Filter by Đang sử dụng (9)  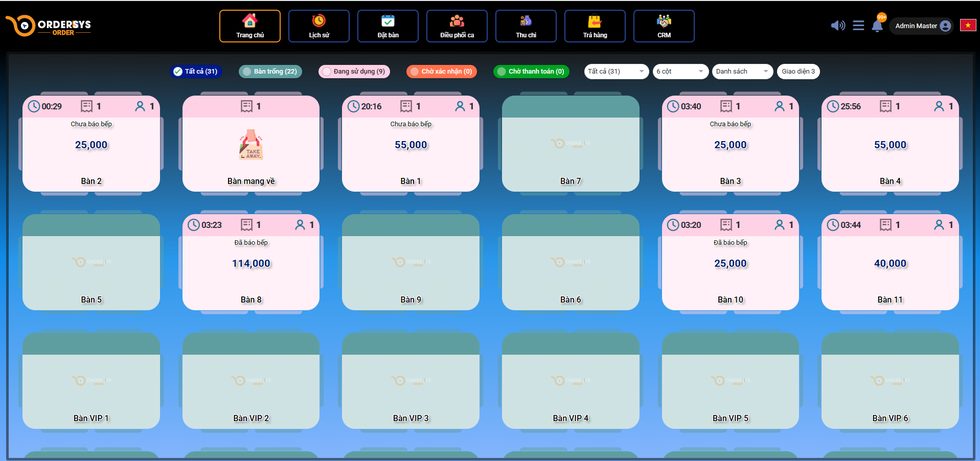click(354, 71)
